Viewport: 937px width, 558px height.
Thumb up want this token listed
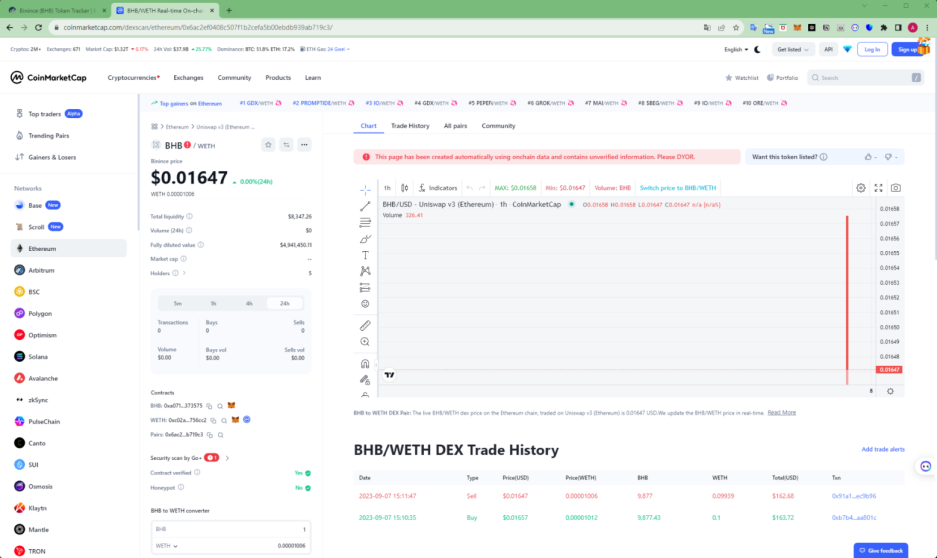click(868, 157)
